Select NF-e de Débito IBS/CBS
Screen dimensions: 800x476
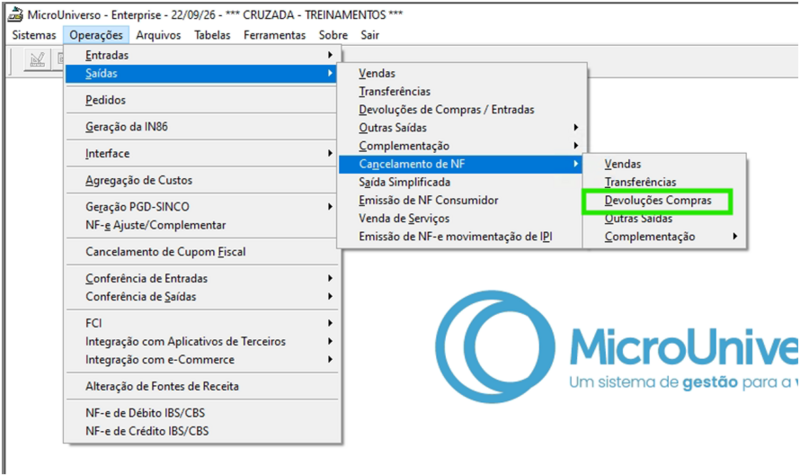point(202,413)
